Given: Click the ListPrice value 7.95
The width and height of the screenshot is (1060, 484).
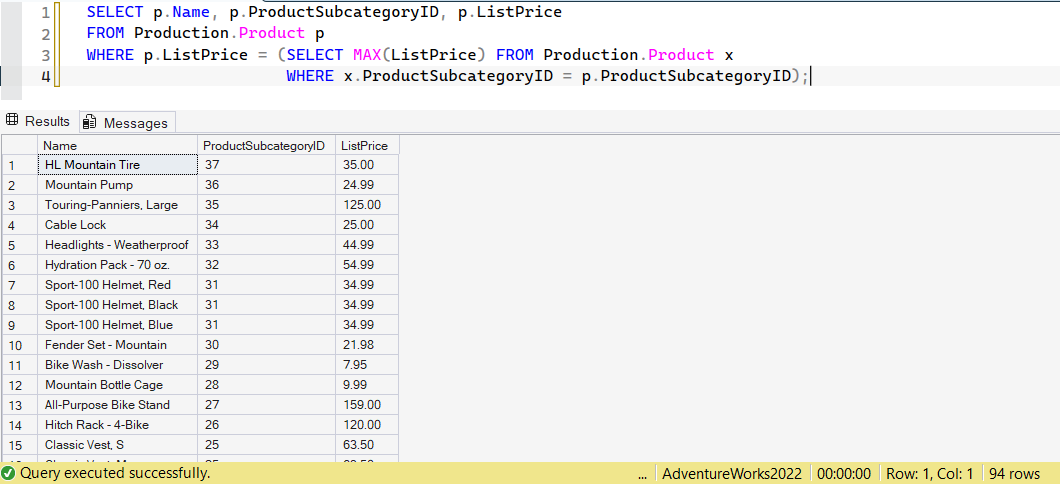Looking at the screenshot, I should pos(367,365).
